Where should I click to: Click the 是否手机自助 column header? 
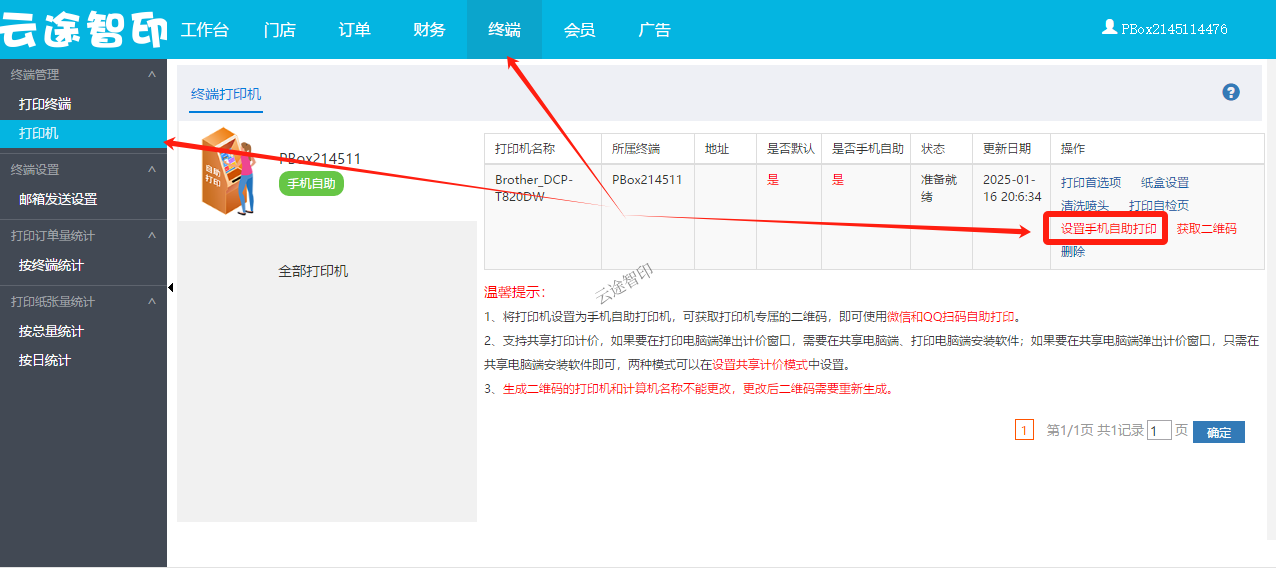point(866,149)
